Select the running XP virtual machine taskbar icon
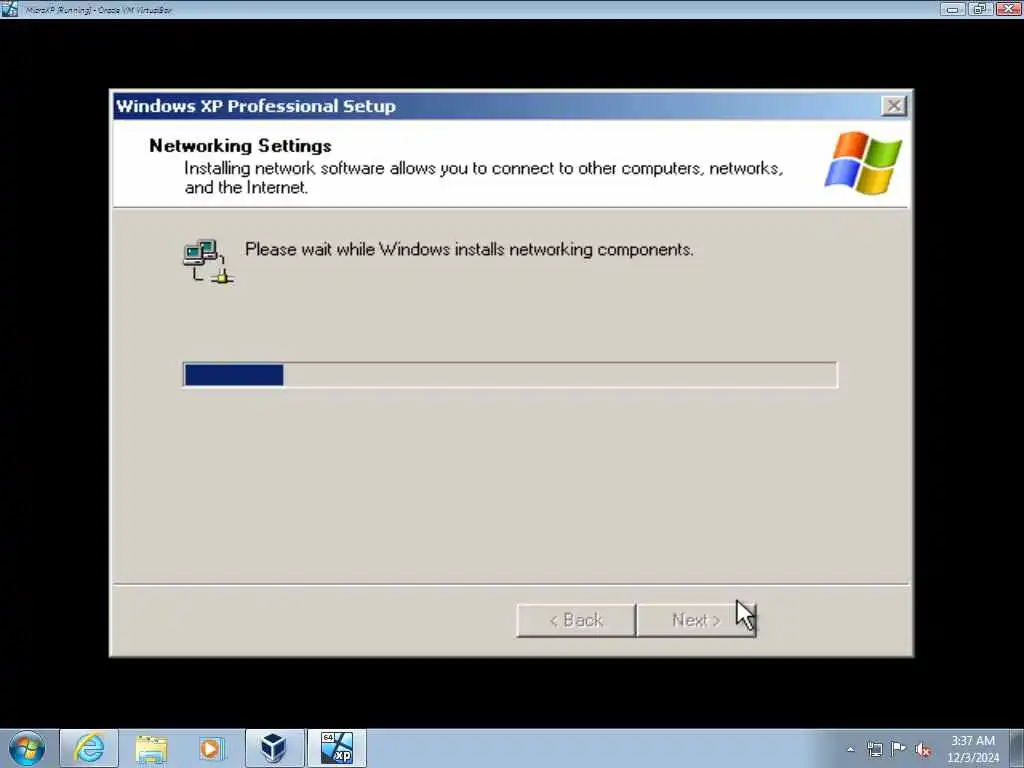 click(336, 748)
